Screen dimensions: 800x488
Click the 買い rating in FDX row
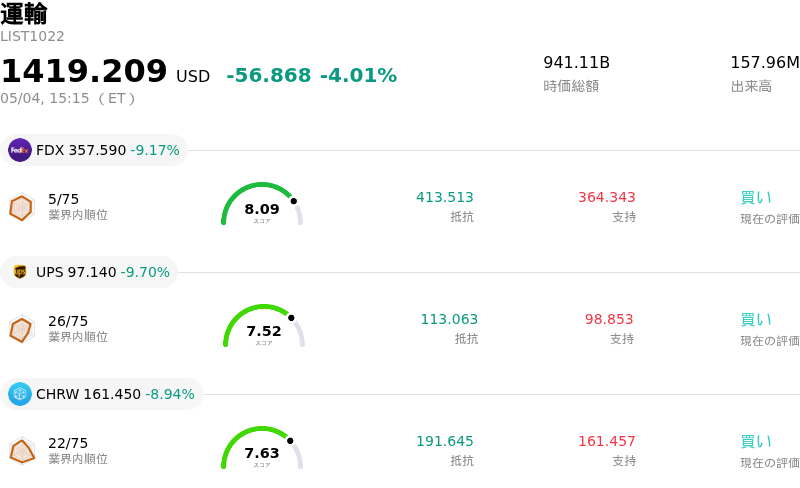756,197
